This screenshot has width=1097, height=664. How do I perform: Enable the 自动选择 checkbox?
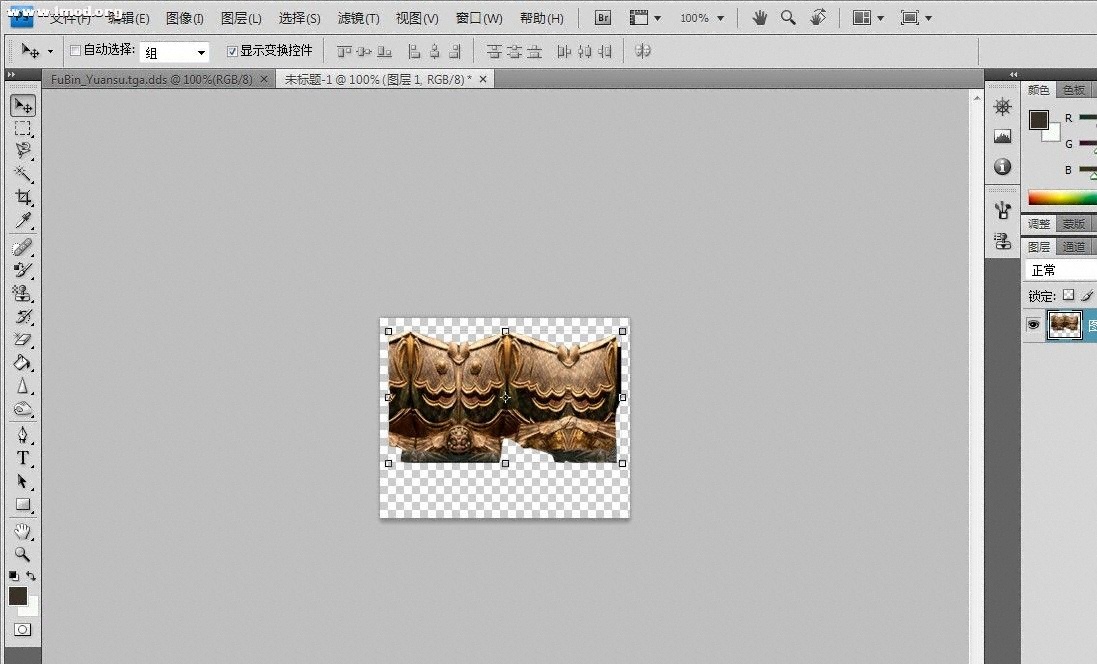[x=75, y=50]
